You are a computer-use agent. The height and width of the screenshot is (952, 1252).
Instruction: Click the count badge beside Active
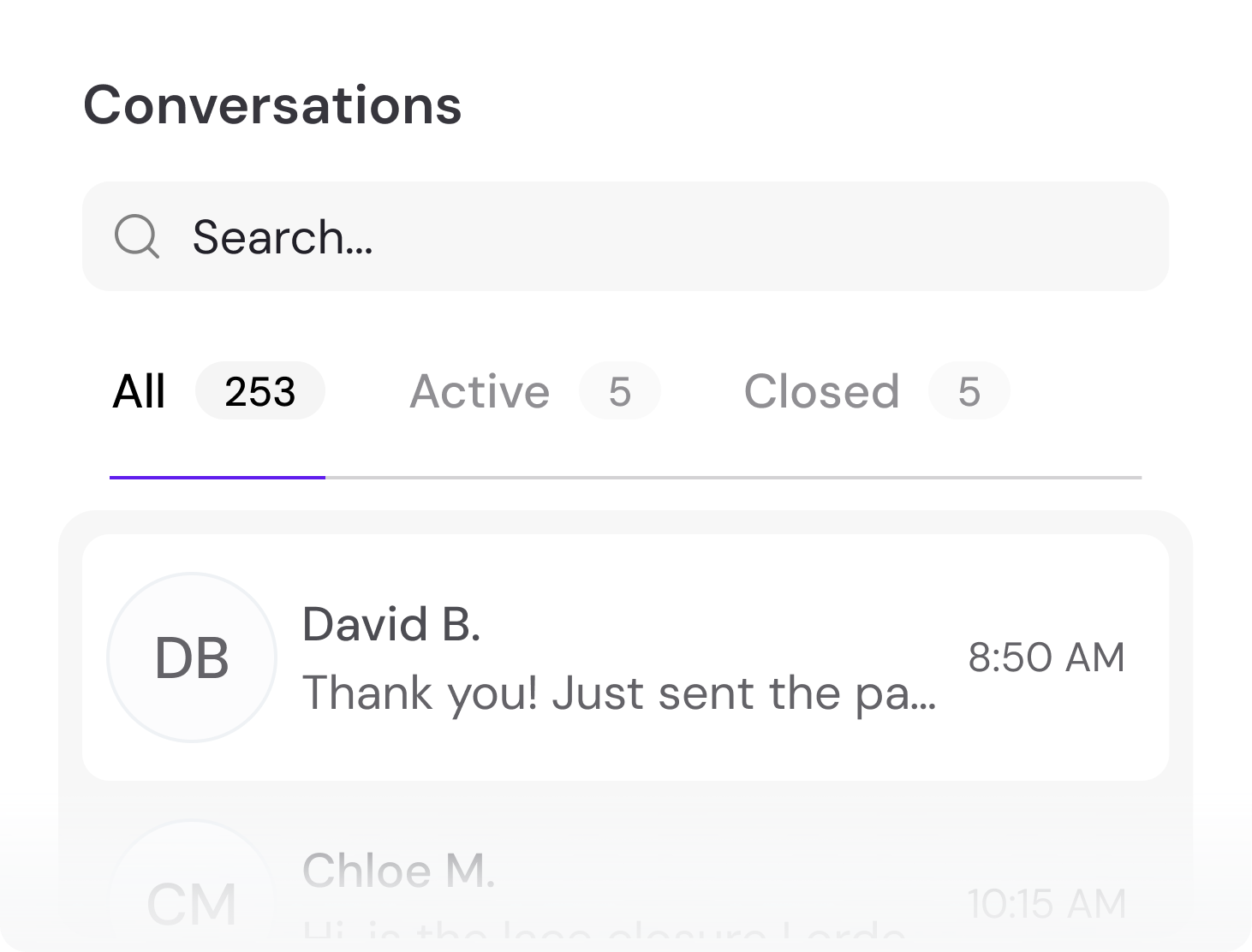click(619, 391)
